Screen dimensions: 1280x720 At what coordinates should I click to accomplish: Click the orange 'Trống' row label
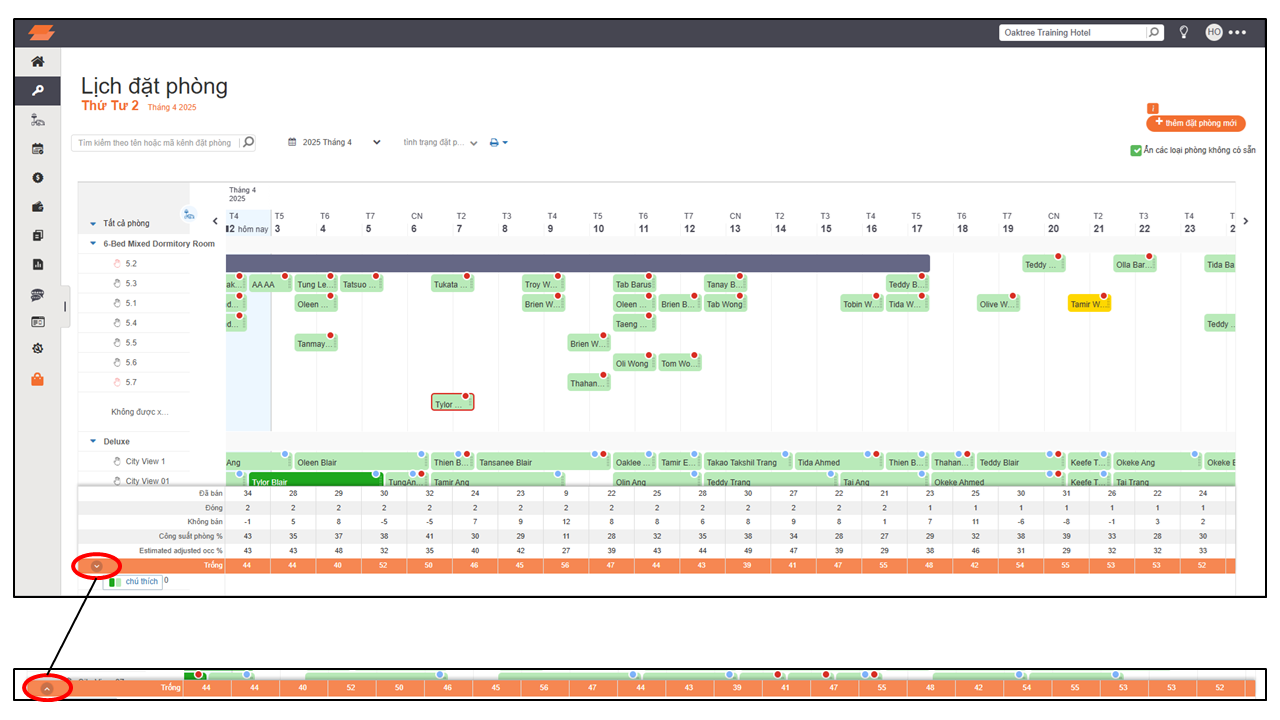213,566
